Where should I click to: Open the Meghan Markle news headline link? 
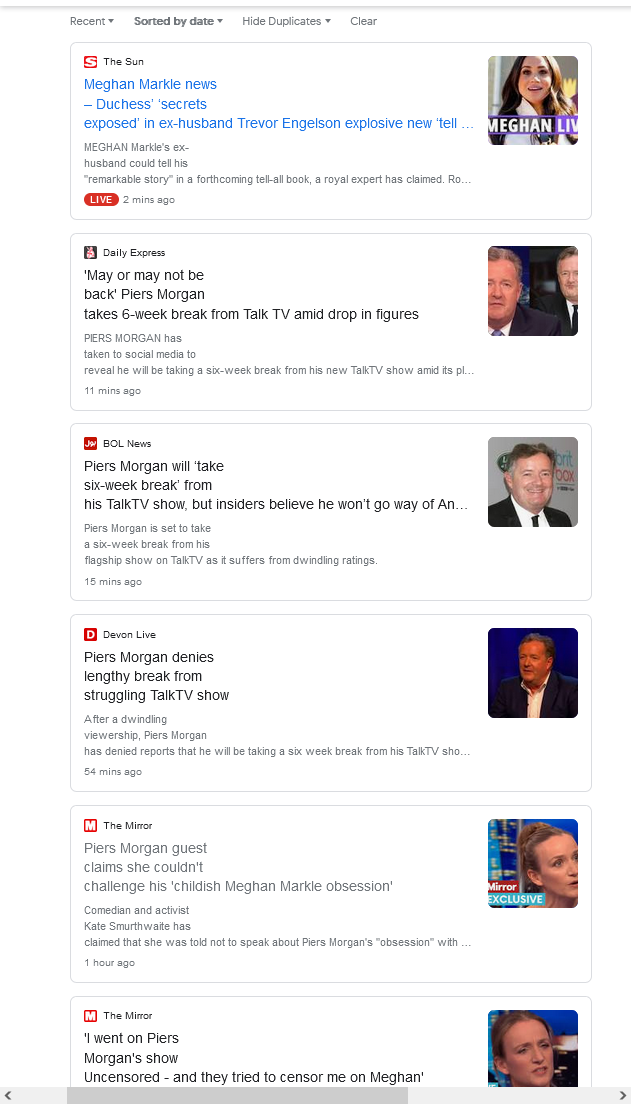tap(279, 104)
